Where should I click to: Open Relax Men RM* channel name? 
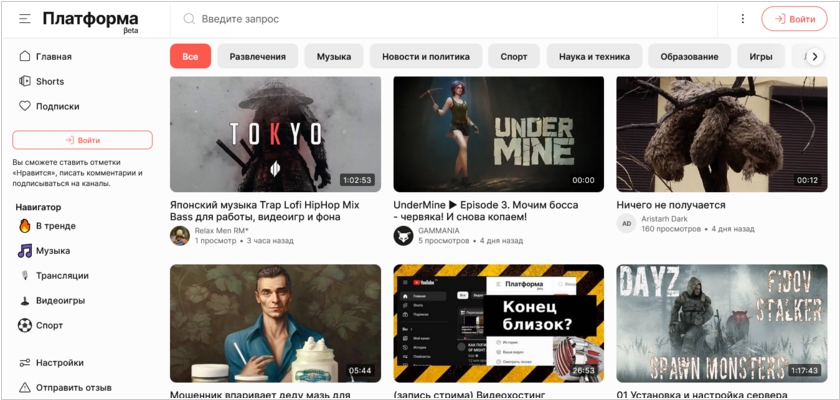click(x=221, y=230)
